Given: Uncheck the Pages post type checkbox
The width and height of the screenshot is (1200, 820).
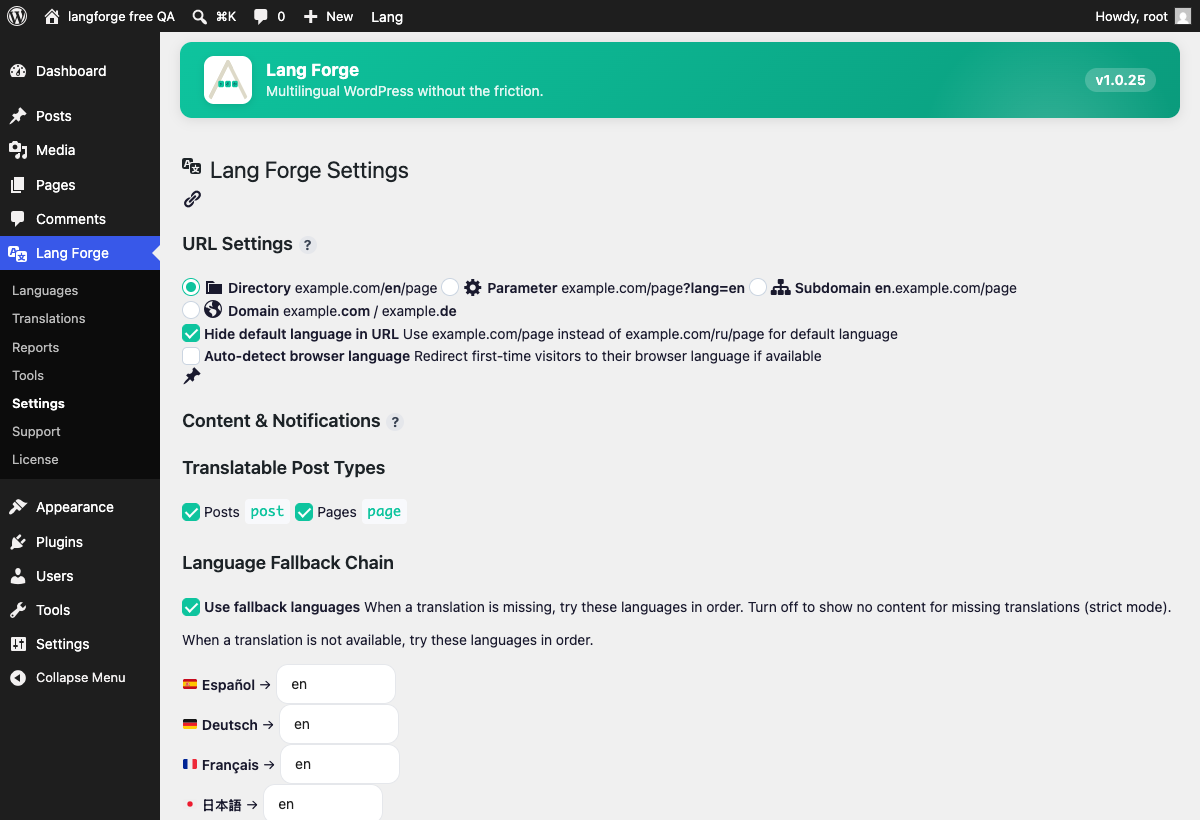Looking at the screenshot, I should click(x=304, y=512).
